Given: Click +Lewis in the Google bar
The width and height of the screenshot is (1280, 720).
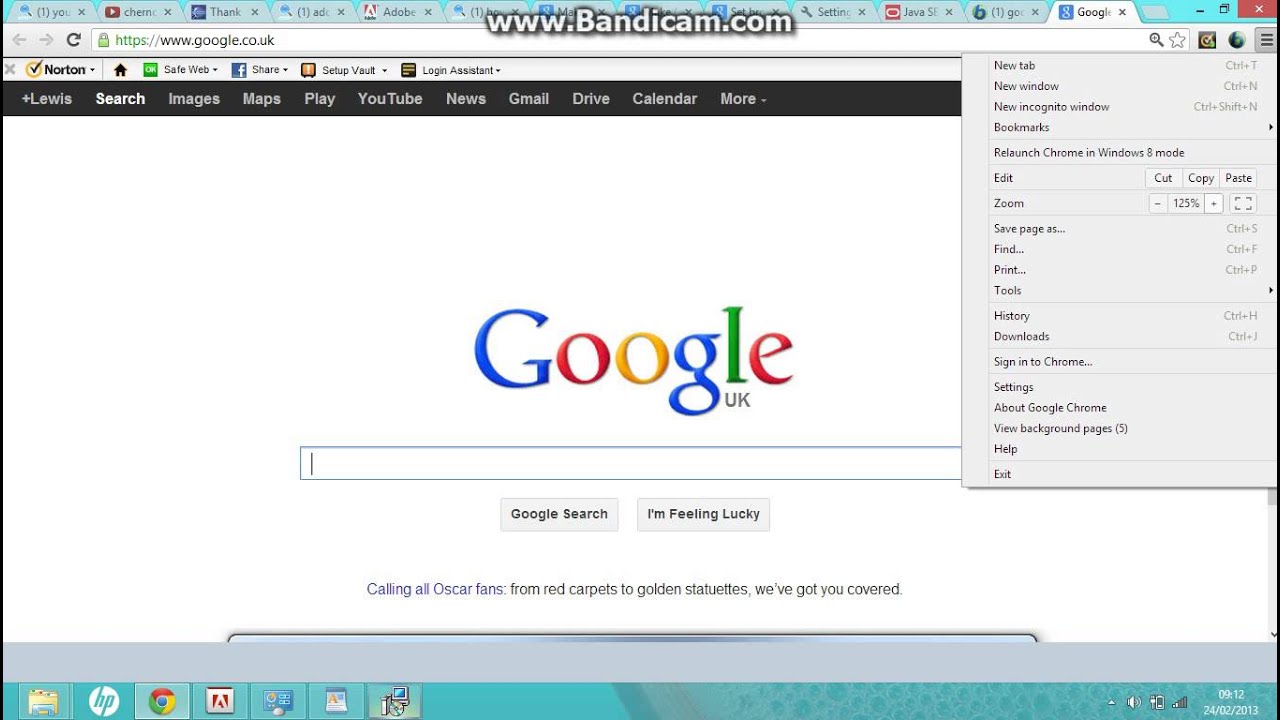Looking at the screenshot, I should tap(47, 99).
